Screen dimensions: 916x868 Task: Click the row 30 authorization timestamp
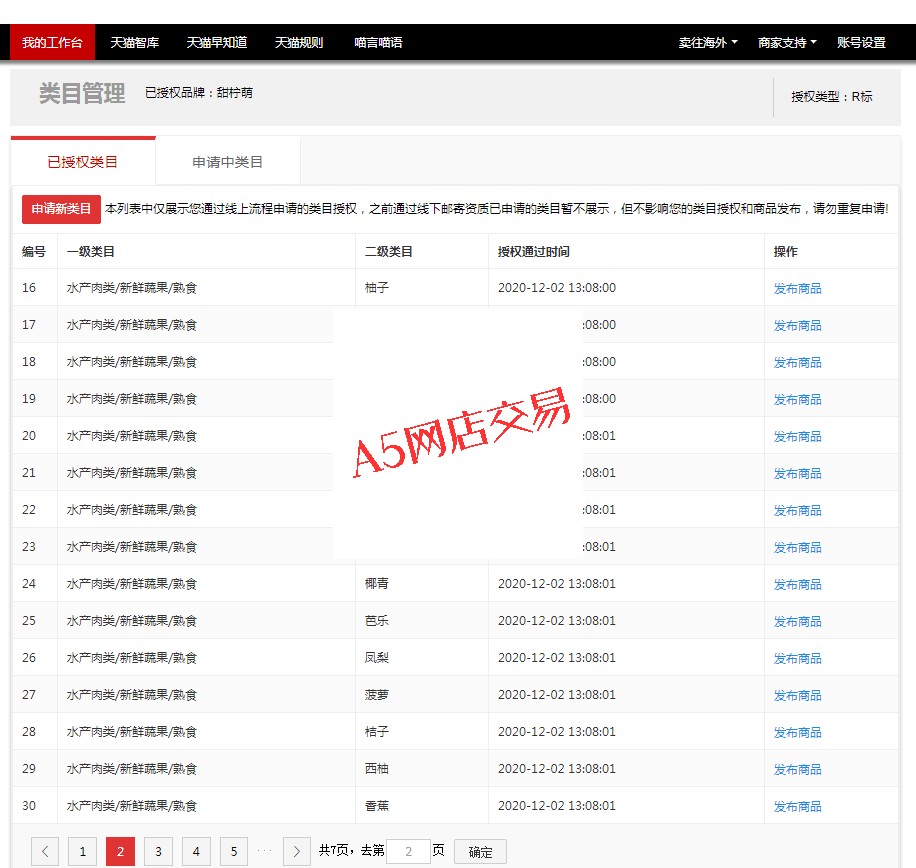click(557, 805)
